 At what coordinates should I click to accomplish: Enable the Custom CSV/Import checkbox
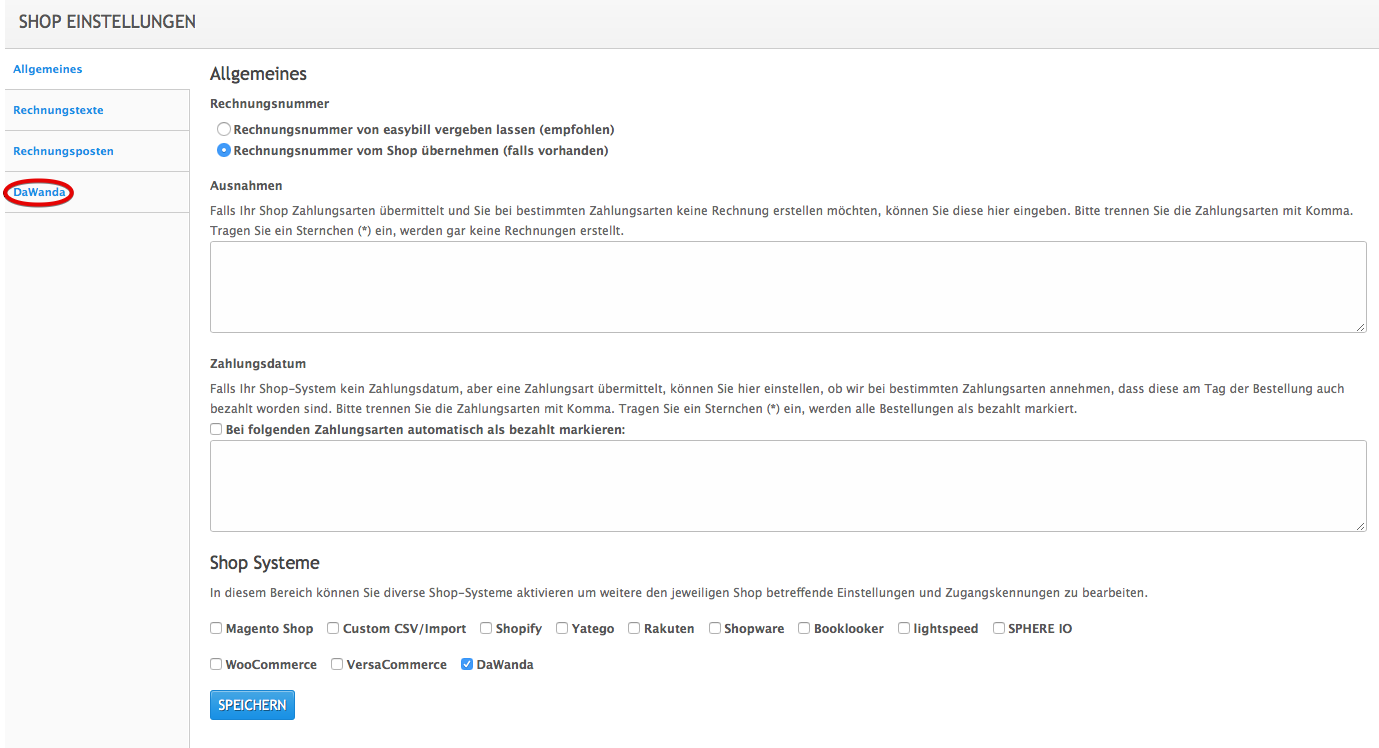pos(333,628)
